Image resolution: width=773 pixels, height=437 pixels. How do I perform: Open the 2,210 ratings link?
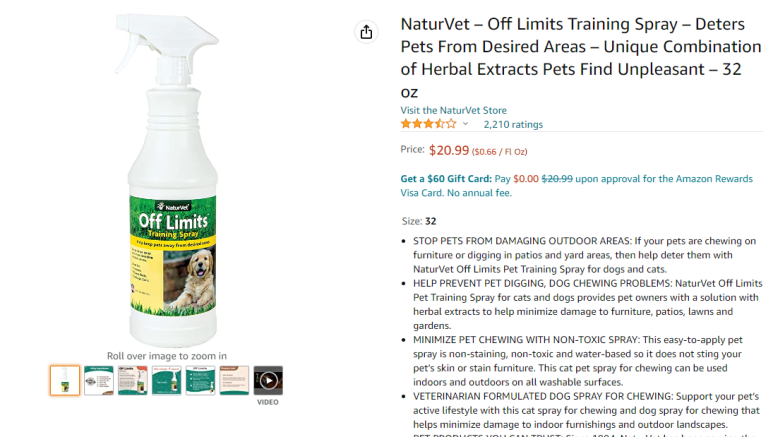[513, 124]
